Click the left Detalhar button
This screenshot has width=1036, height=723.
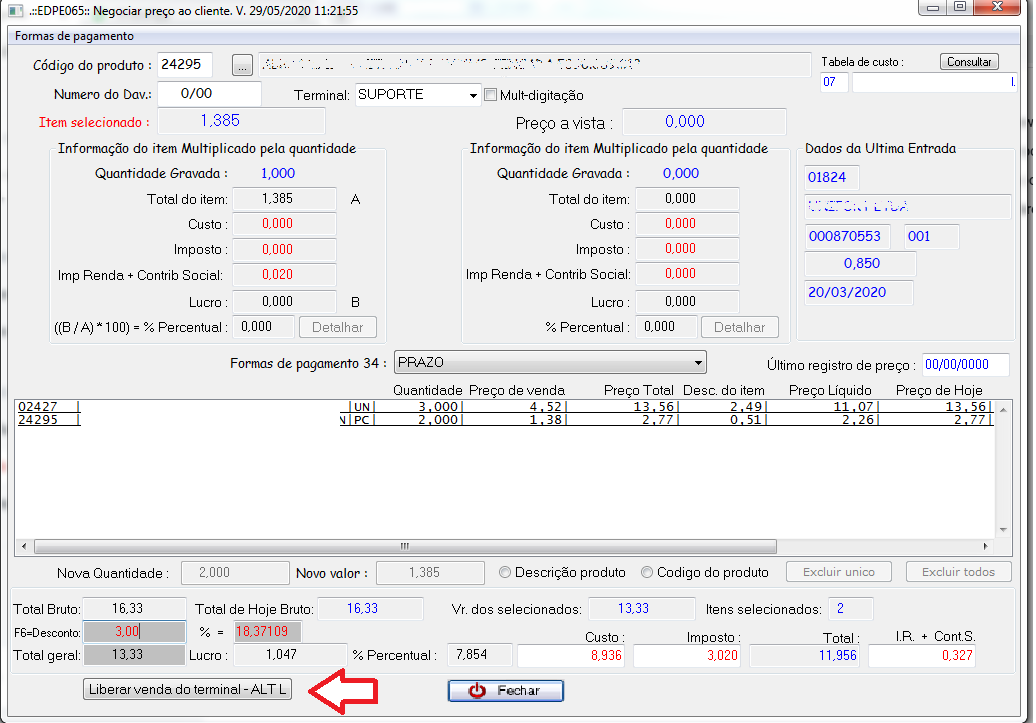tap(338, 327)
